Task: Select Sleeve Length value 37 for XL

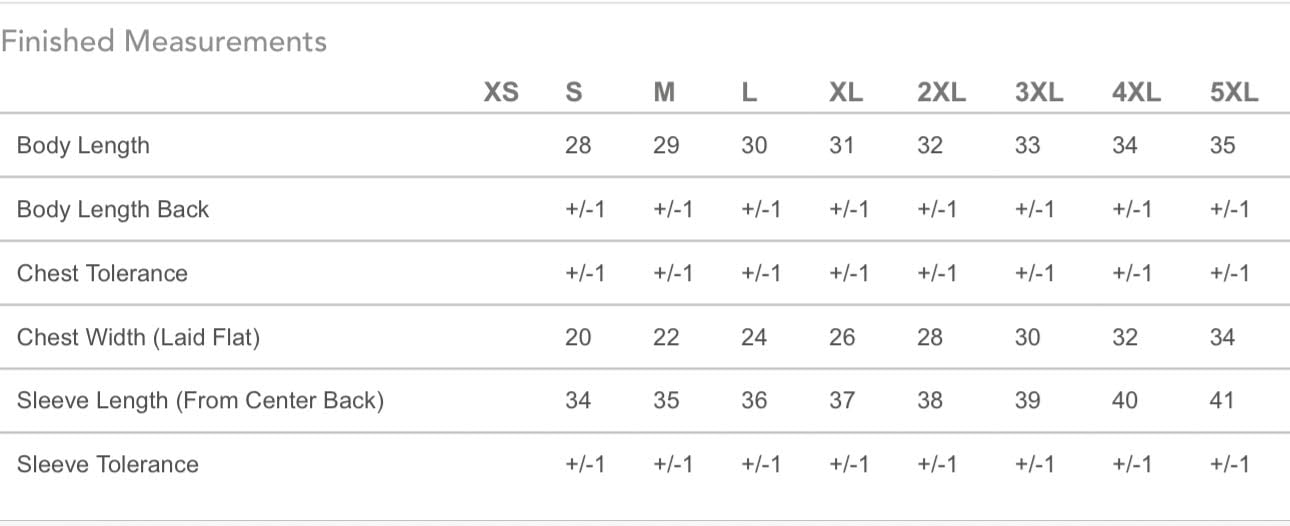Action: 842,401
